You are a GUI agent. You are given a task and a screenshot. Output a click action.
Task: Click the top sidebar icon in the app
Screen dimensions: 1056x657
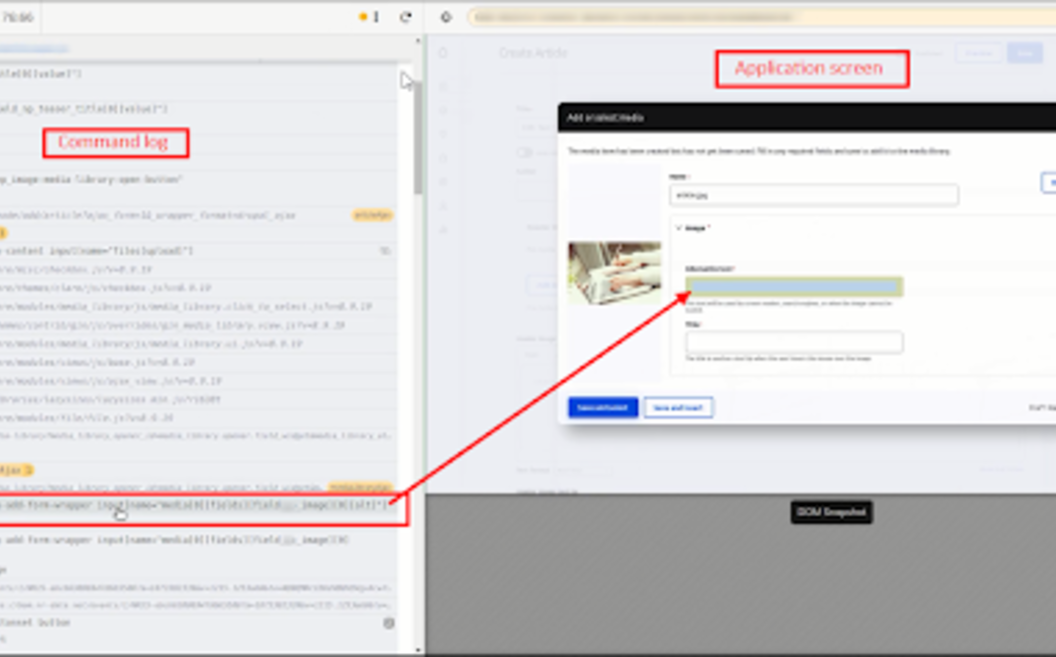[x=443, y=53]
